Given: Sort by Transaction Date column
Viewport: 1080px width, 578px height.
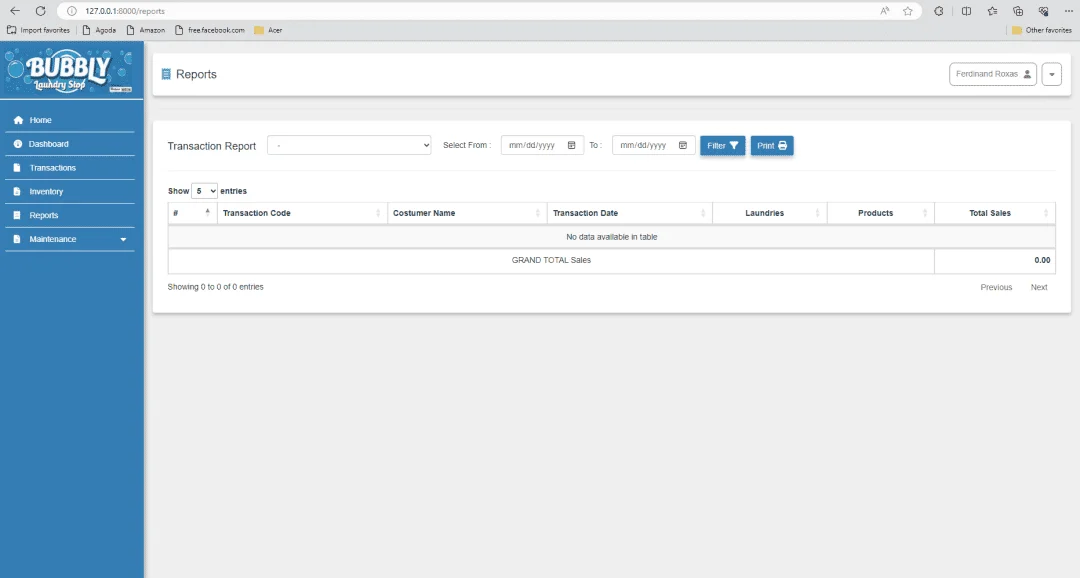Looking at the screenshot, I should coord(630,213).
